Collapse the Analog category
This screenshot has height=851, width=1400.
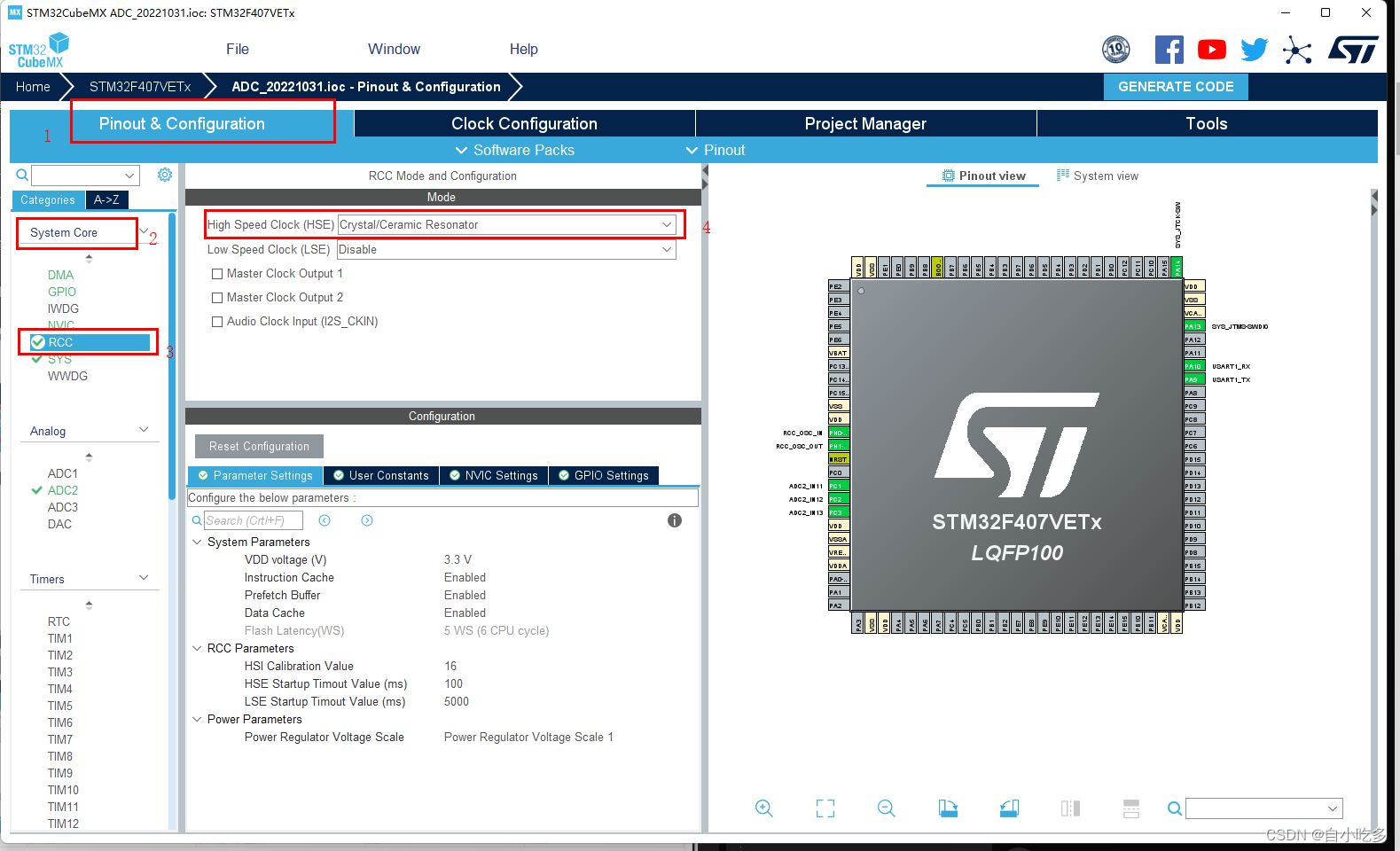[144, 430]
